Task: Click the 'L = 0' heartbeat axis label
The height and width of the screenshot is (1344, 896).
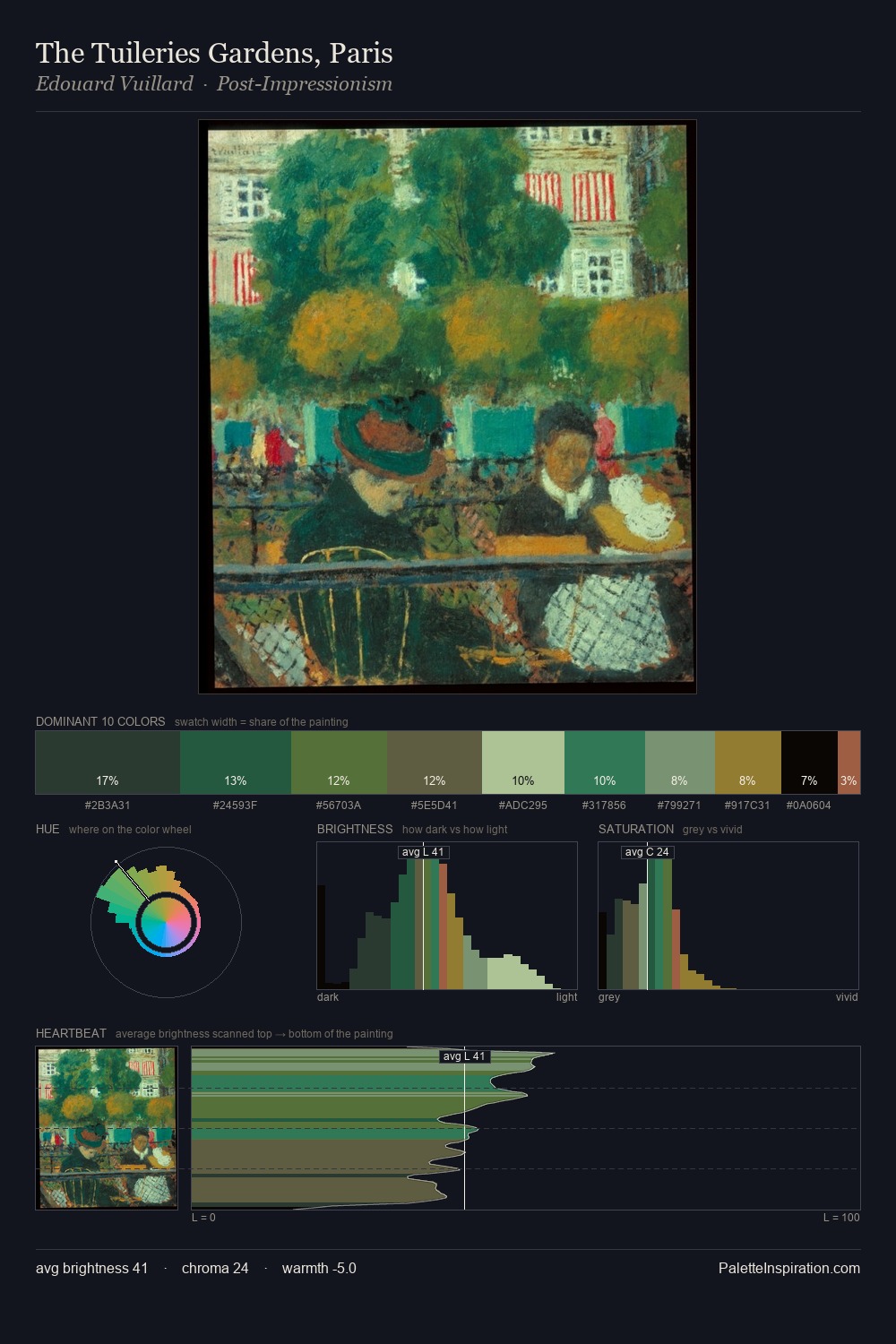Action: click(x=203, y=1218)
